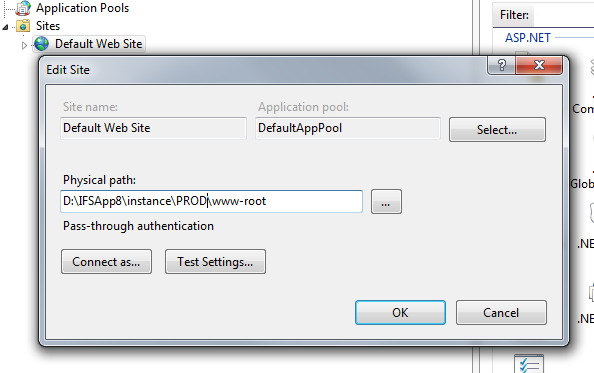Click the checklist icon below the dialog
This screenshot has height=373, width=594.
(x=529, y=364)
